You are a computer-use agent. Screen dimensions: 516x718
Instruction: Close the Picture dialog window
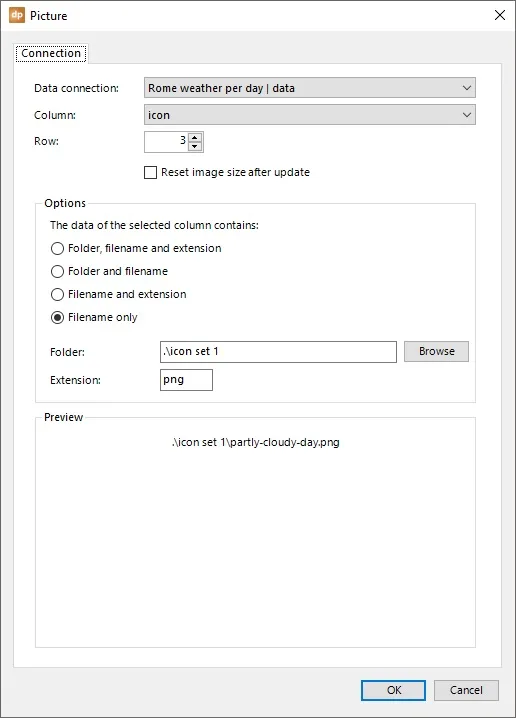[x=500, y=15]
